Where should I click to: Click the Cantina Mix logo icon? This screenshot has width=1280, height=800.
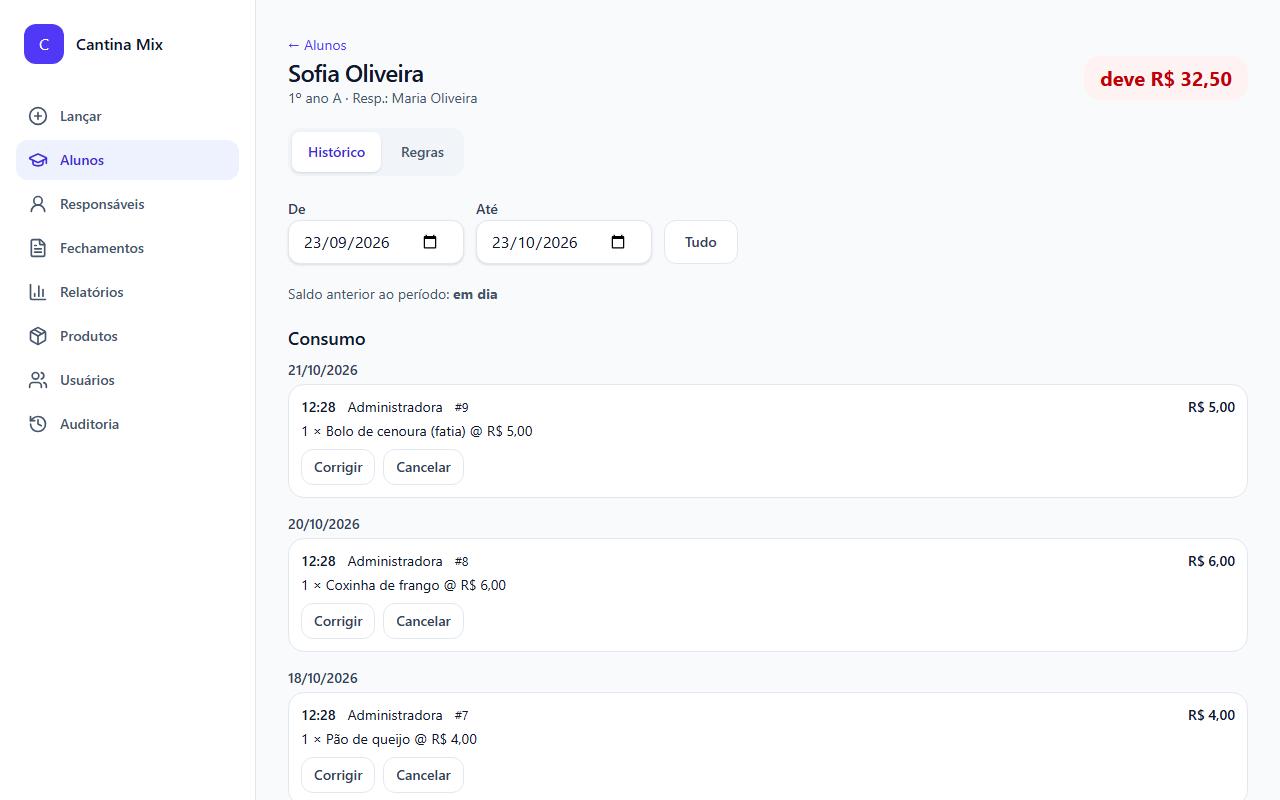point(44,44)
